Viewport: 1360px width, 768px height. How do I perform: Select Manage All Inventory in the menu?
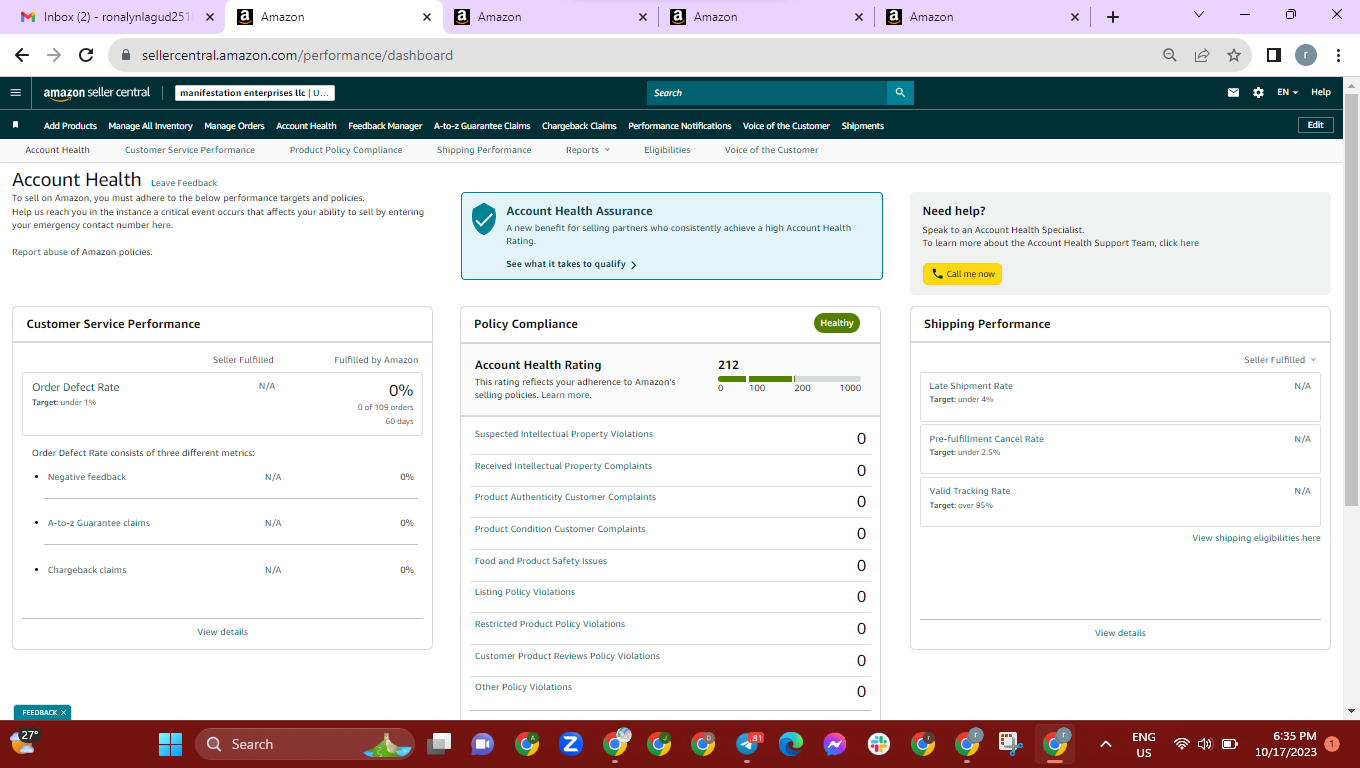click(150, 126)
